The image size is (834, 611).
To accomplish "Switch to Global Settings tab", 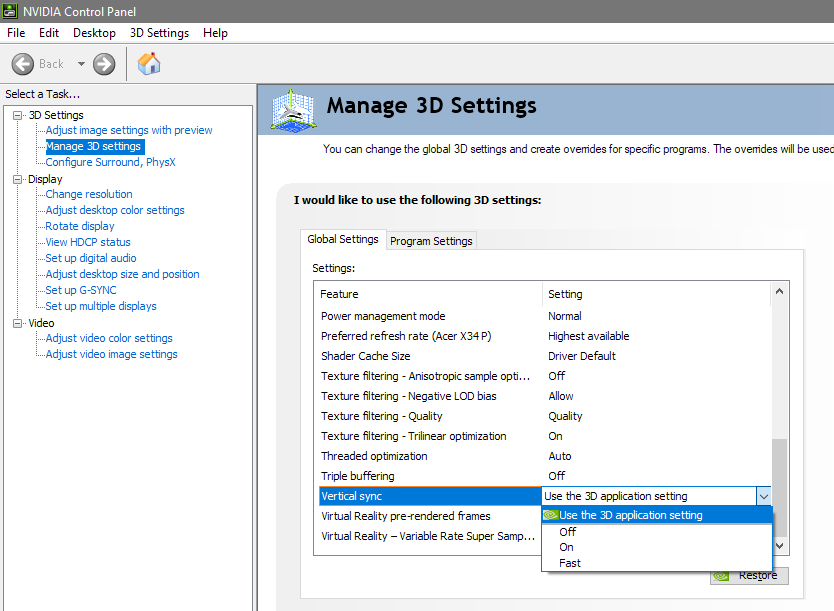I will (x=343, y=239).
